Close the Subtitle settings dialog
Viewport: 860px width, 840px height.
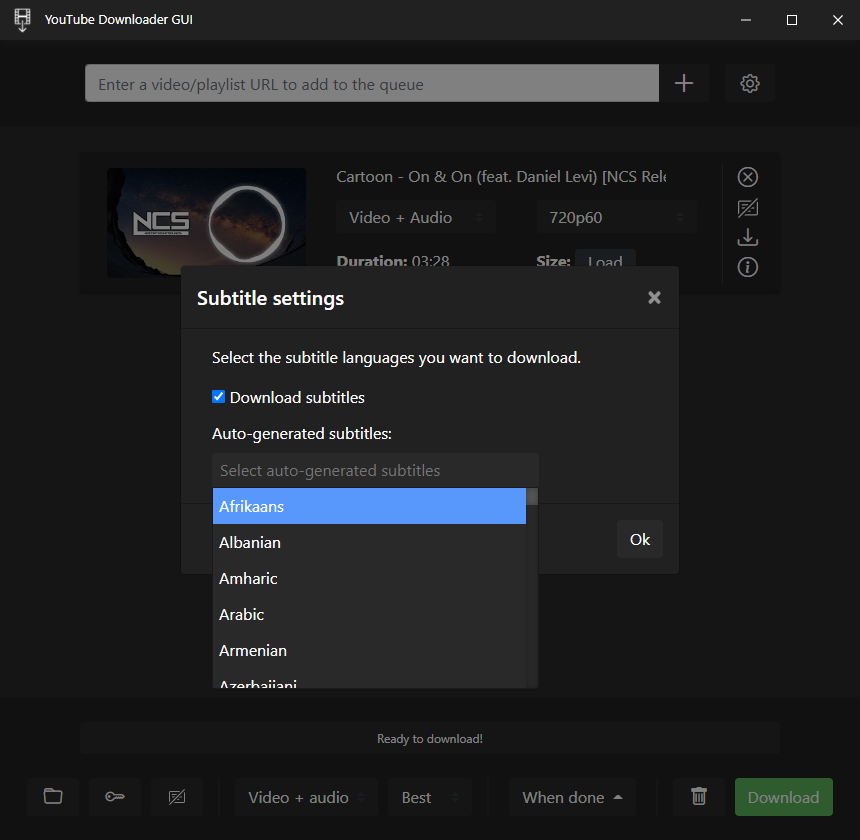[654, 297]
